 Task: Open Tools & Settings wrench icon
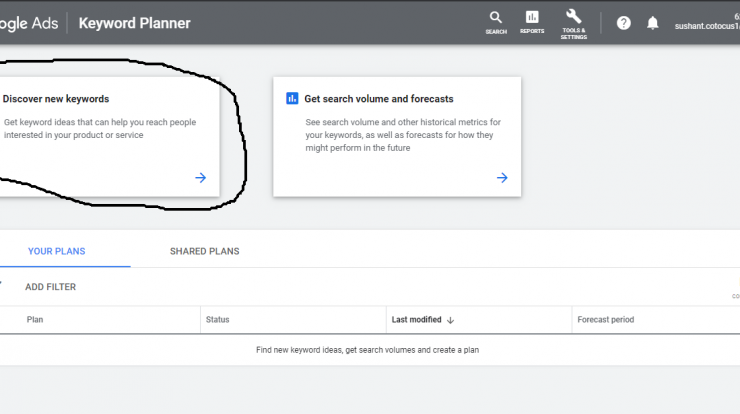tap(573, 24)
